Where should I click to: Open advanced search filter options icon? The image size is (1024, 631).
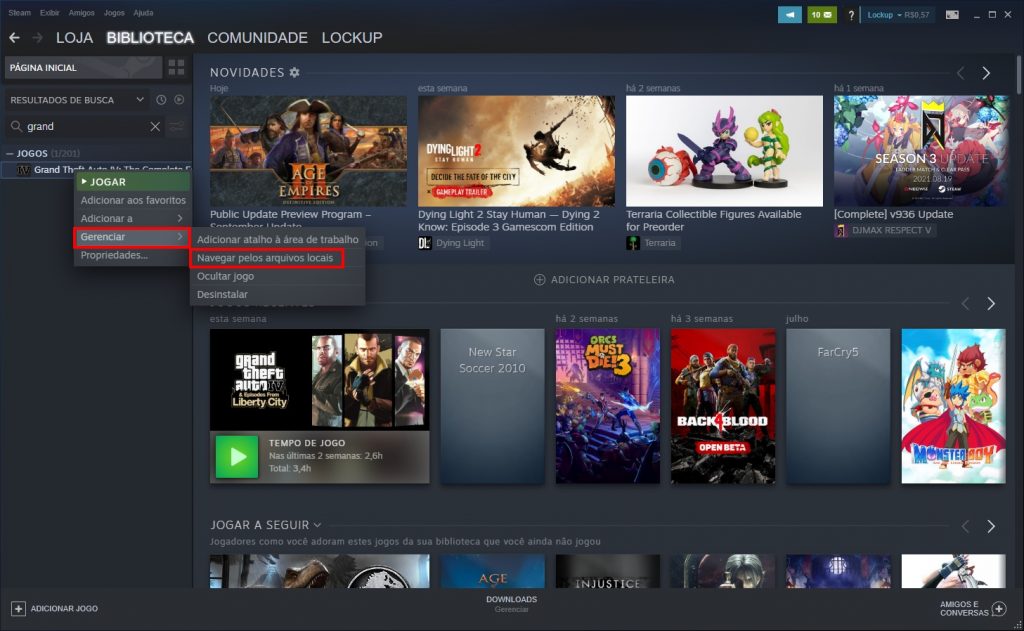pyautogui.click(x=177, y=127)
